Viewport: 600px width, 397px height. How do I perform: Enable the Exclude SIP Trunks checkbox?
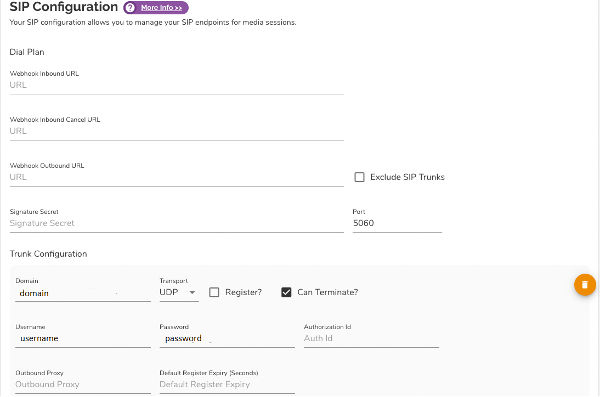tap(359, 177)
